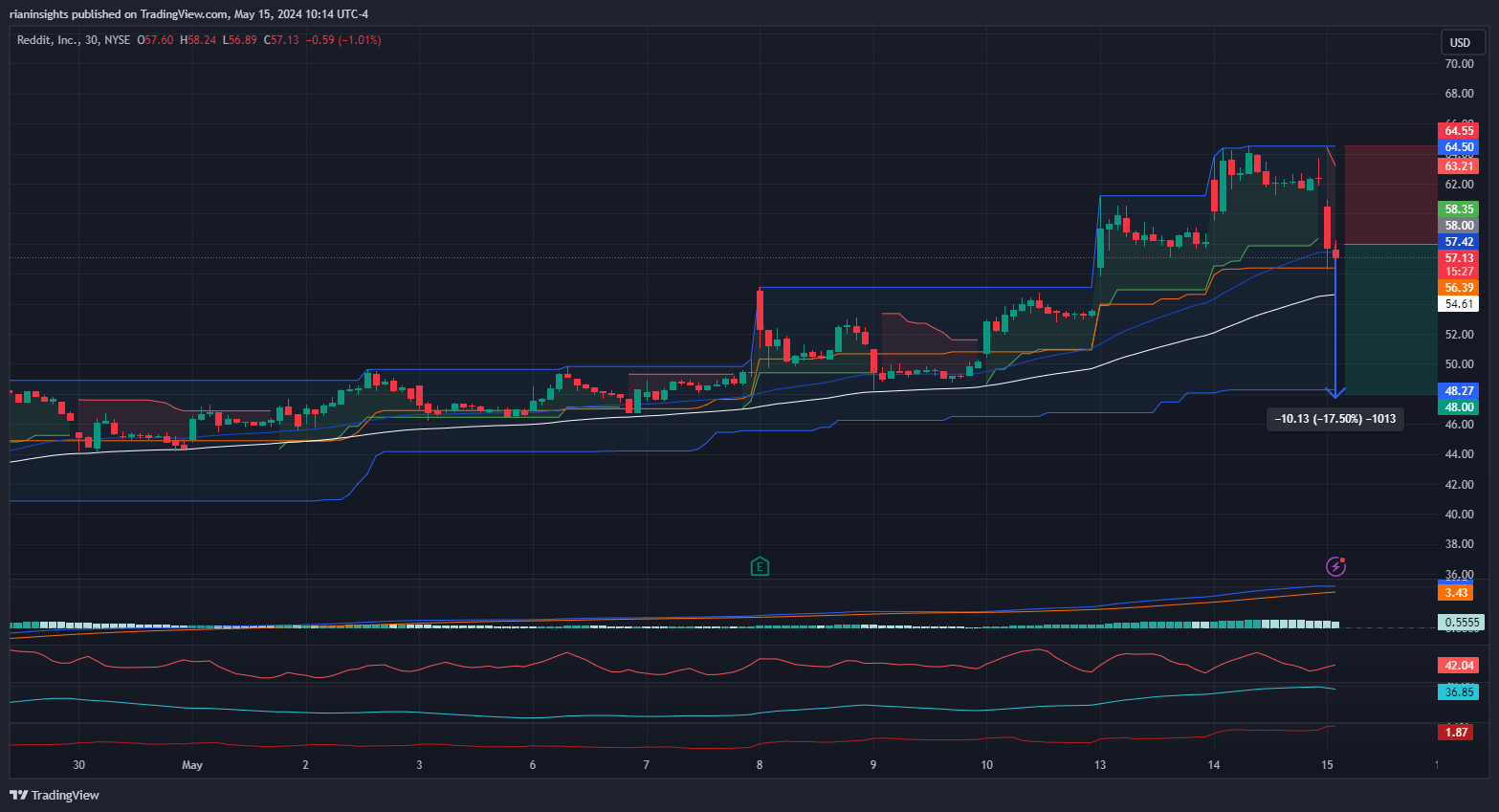Click the low value L56.89
The height and width of the screenshot is (812, 1499).
coord(239,40)
